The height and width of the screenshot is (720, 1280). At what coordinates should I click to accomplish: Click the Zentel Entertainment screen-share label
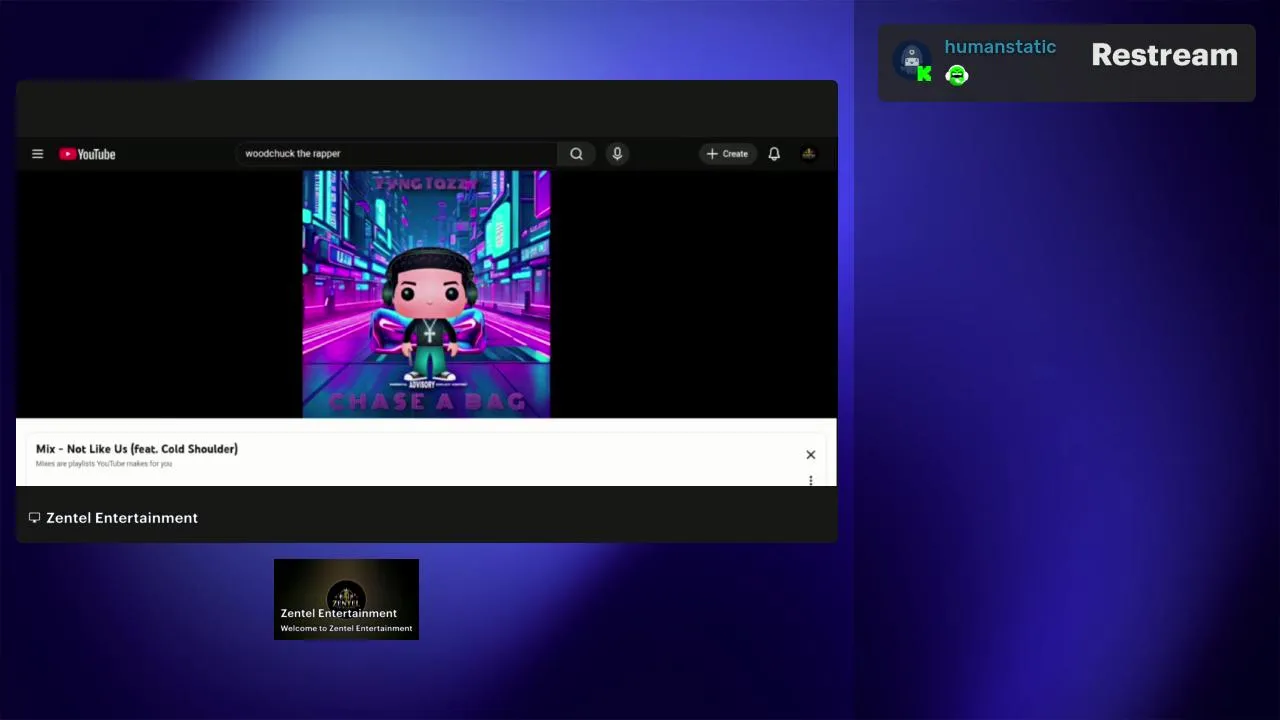[x=122, y=518]
